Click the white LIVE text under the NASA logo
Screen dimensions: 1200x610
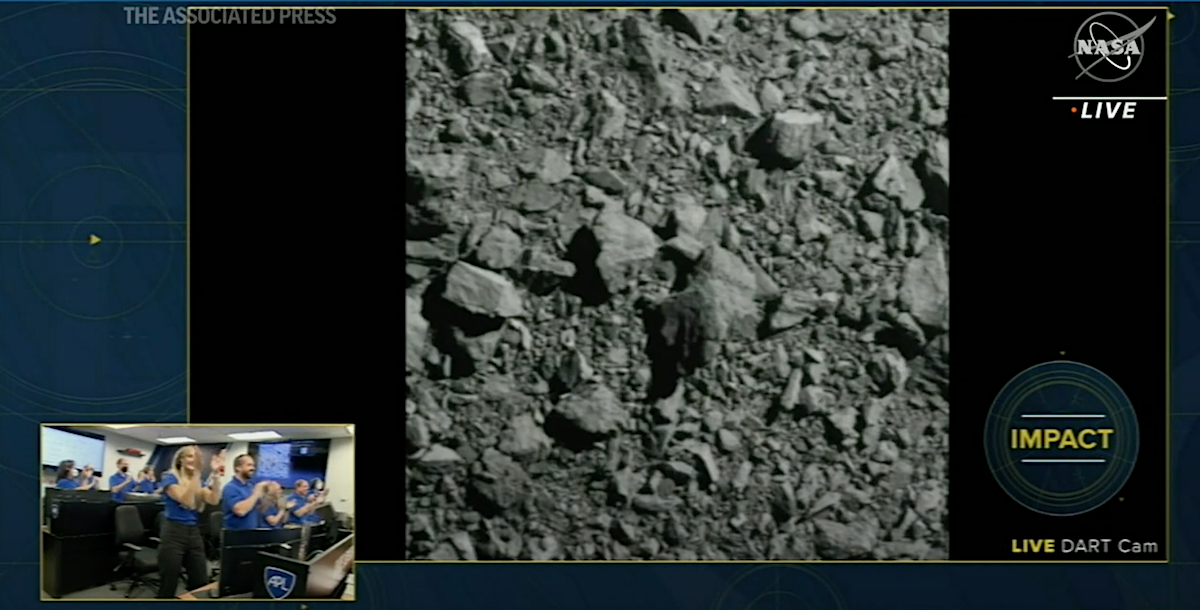[1109, 111]
